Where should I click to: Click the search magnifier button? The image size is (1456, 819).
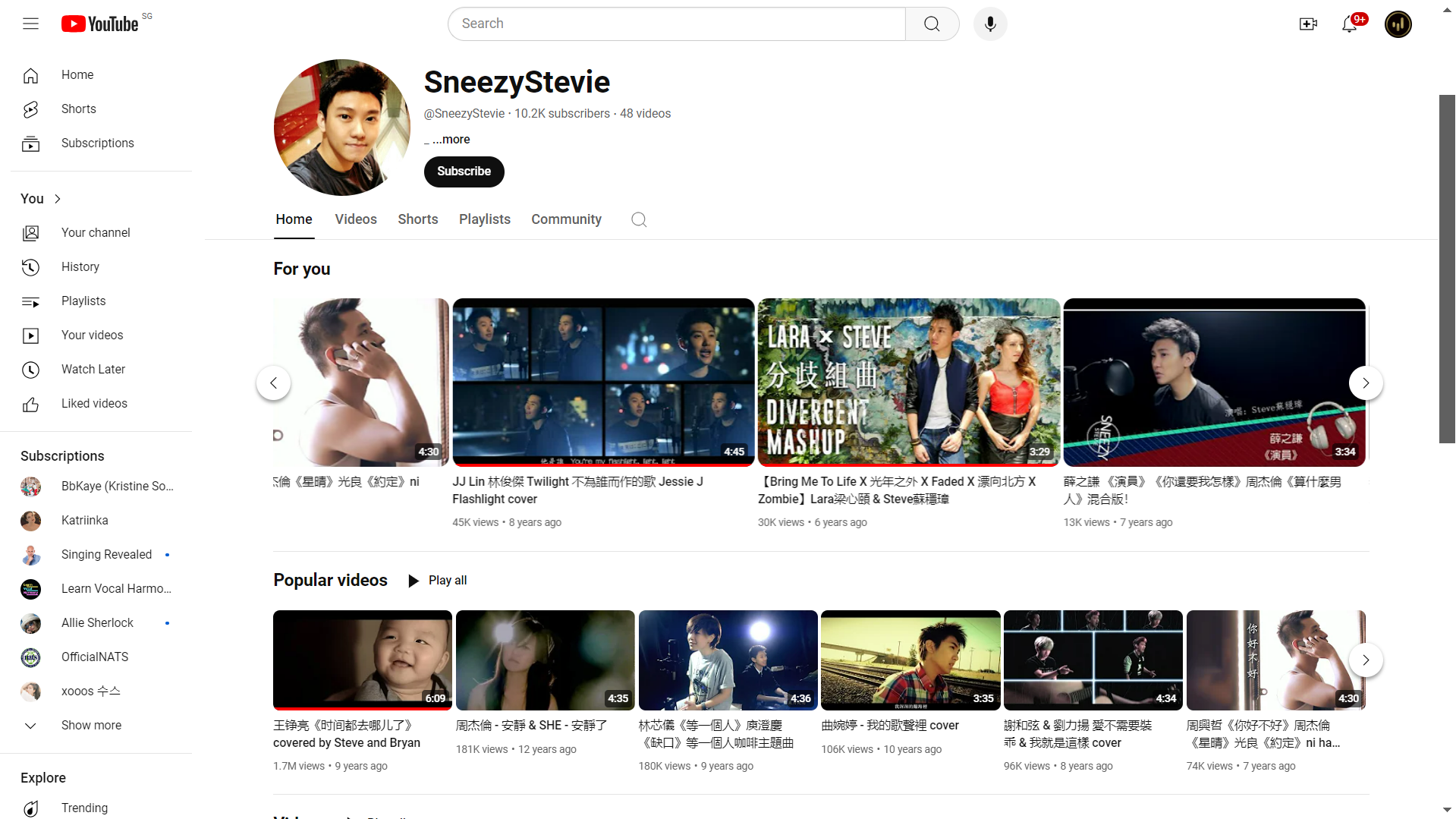tap(932, 24)
